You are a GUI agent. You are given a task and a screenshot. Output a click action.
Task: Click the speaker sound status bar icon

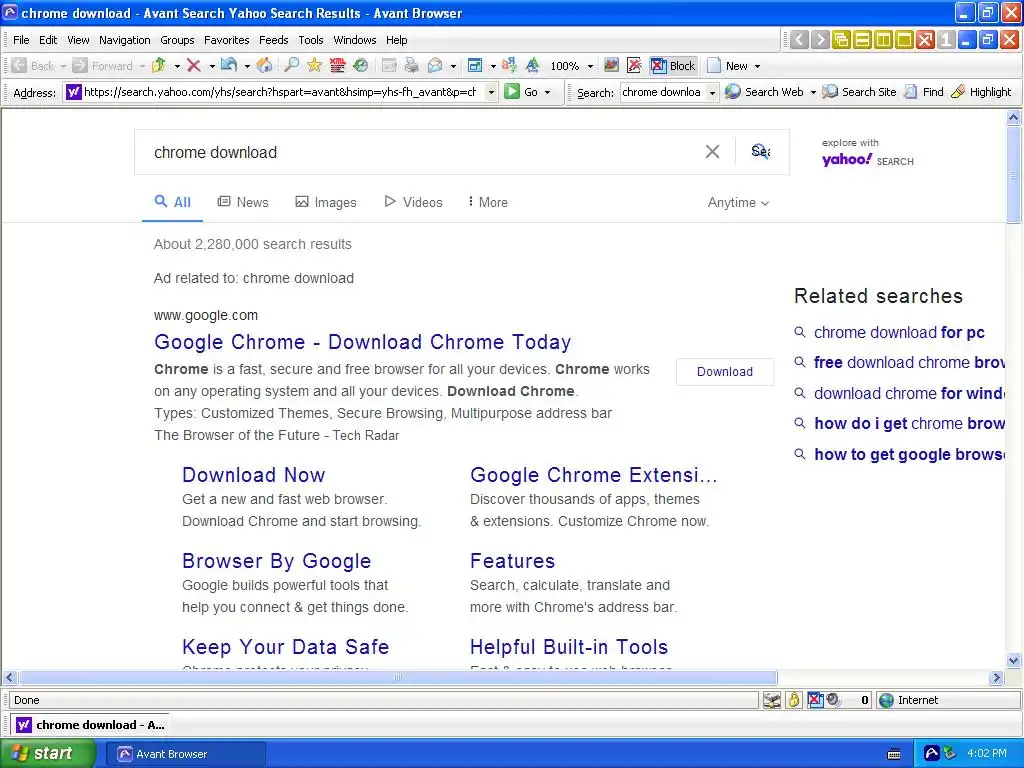point(833,700)
